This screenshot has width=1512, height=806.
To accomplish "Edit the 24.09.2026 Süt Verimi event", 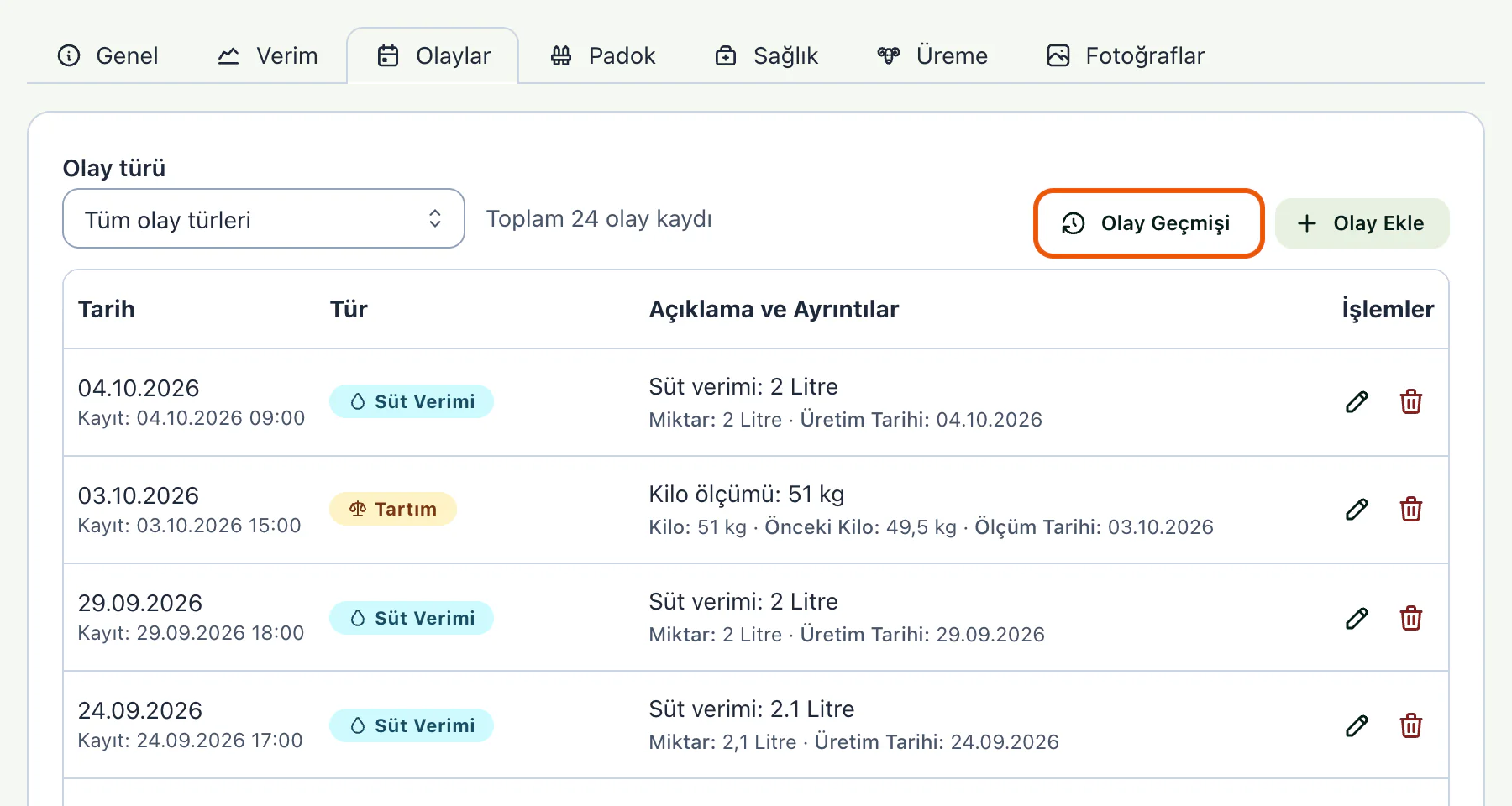I will click(x=1357, y=725).
